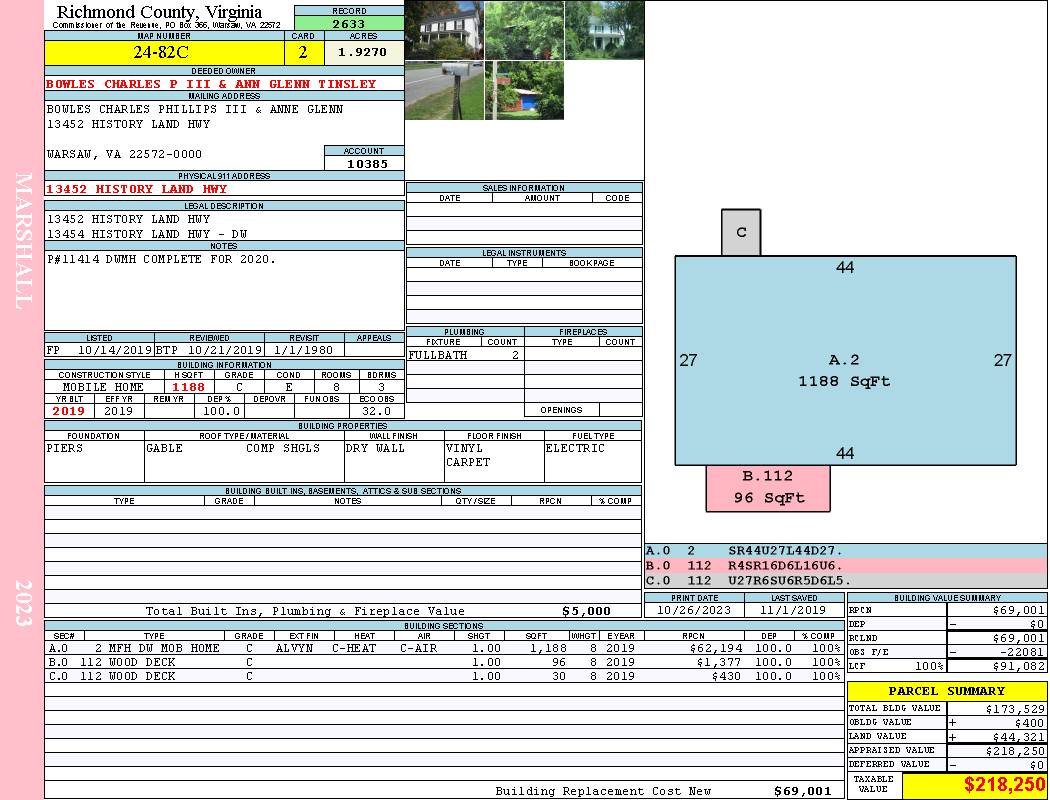The width and height of the screenshot is (1050, 800).
Task: Select the pink B.0 sketch legend row
Action: pyautogui.click(x=845, y=566)
